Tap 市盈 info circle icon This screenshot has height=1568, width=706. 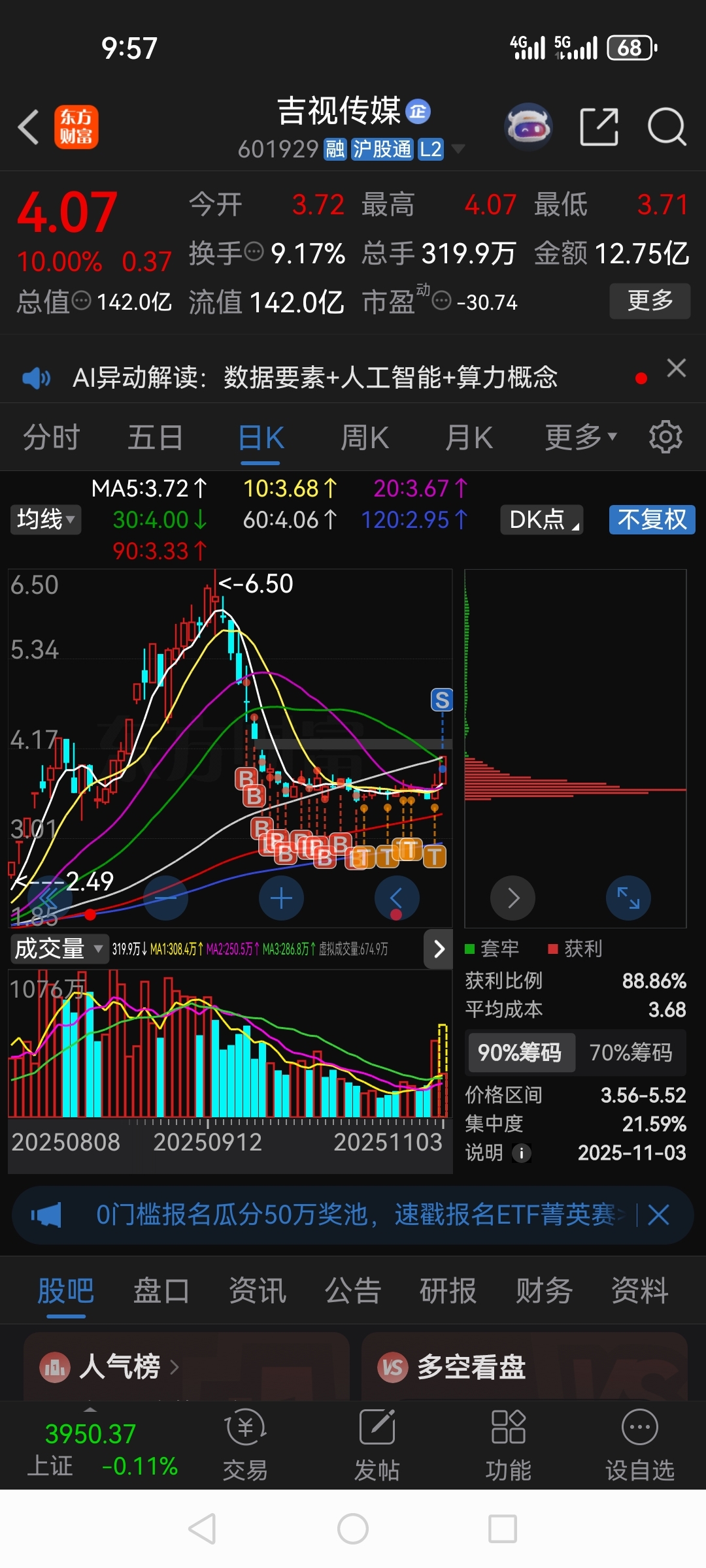pos(442,301)
